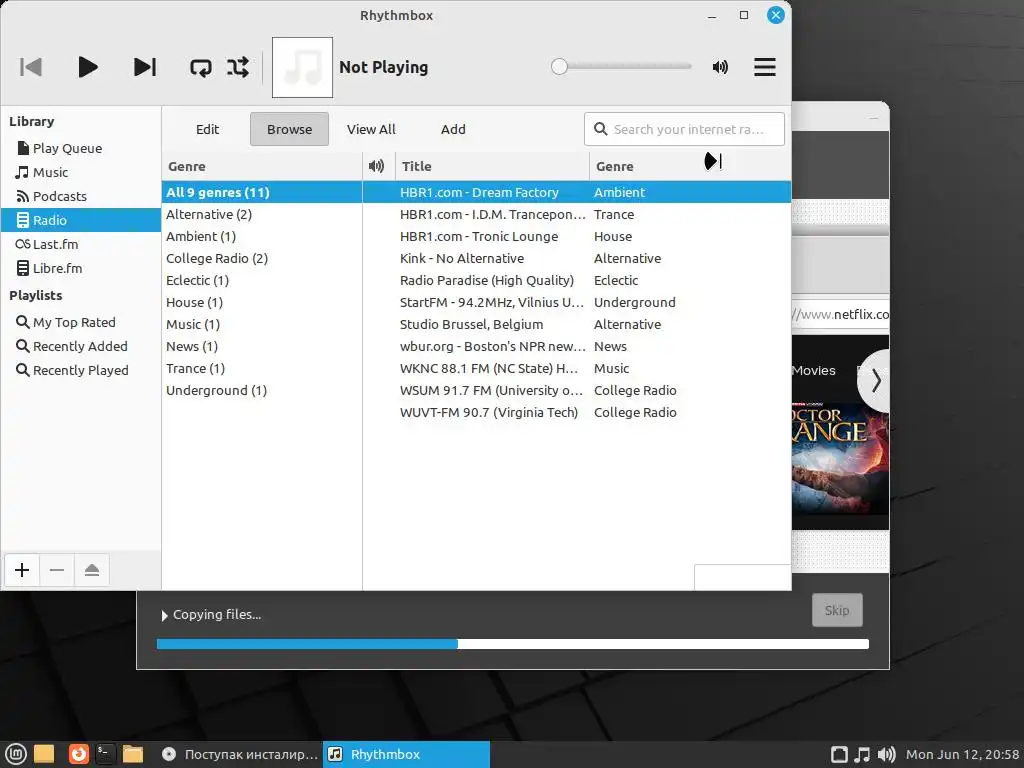This screenshot has width=1024, height=768.
Task: Launch Firefox from the panel
Action: click(x=78, y=754)
